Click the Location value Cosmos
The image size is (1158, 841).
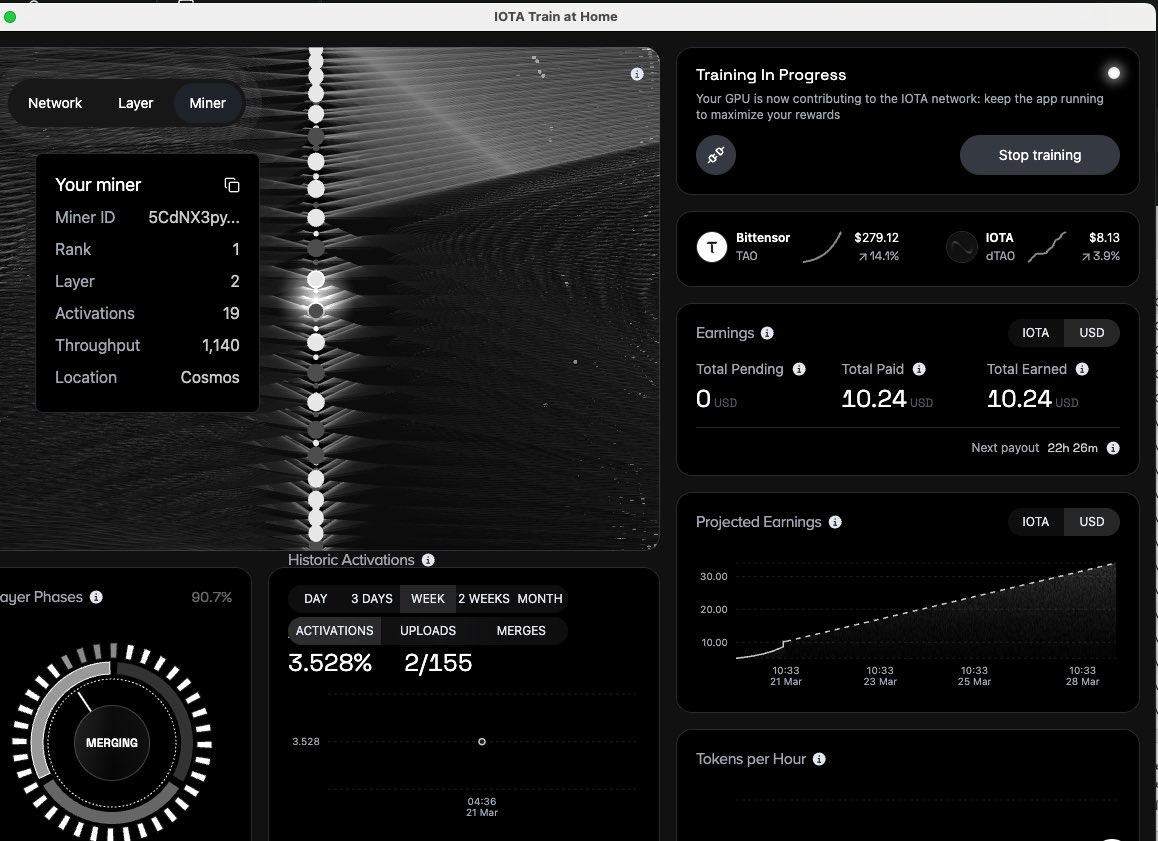click(210, 377)
